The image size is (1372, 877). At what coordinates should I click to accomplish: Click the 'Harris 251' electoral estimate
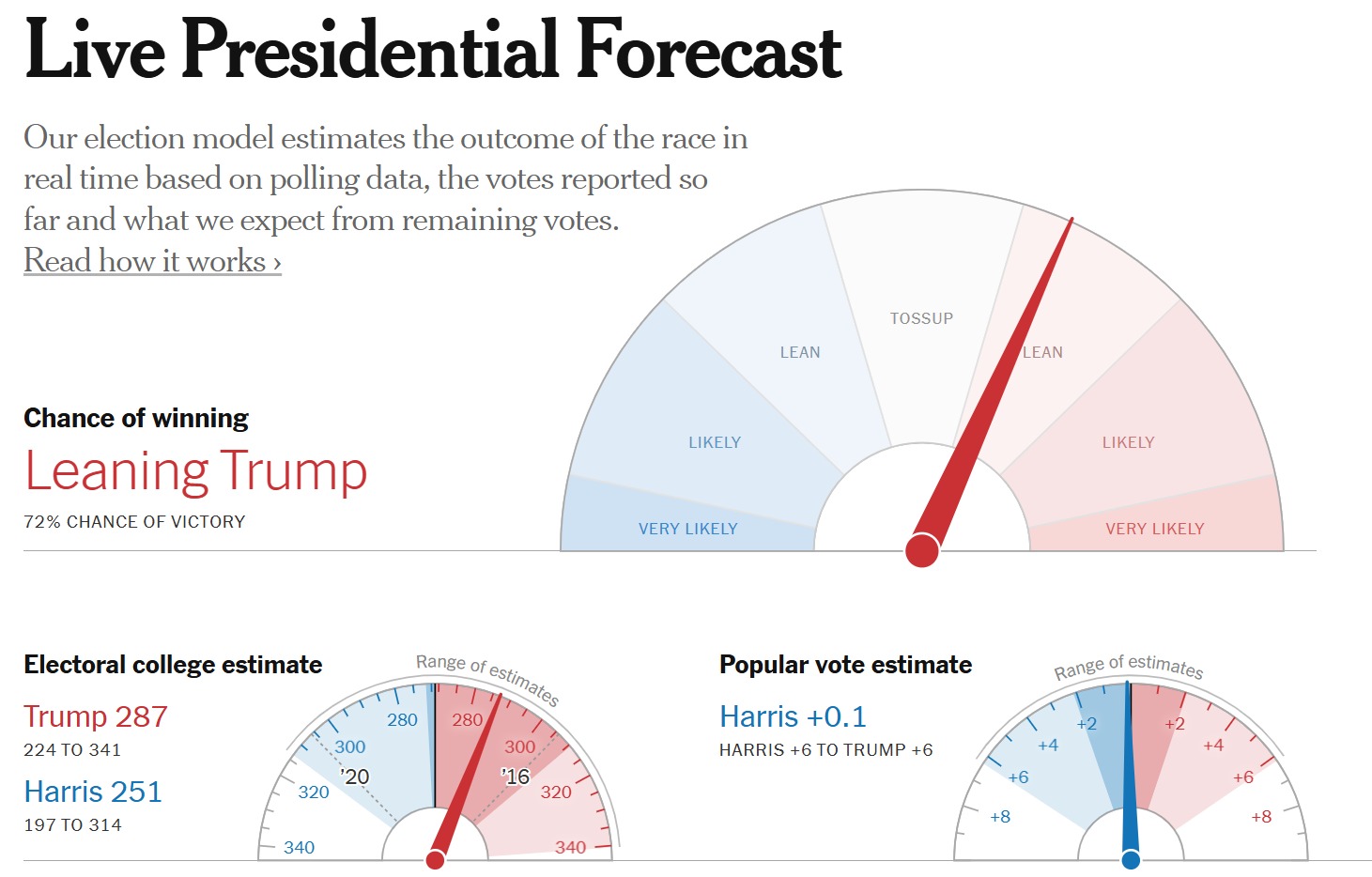click(93, 792)
